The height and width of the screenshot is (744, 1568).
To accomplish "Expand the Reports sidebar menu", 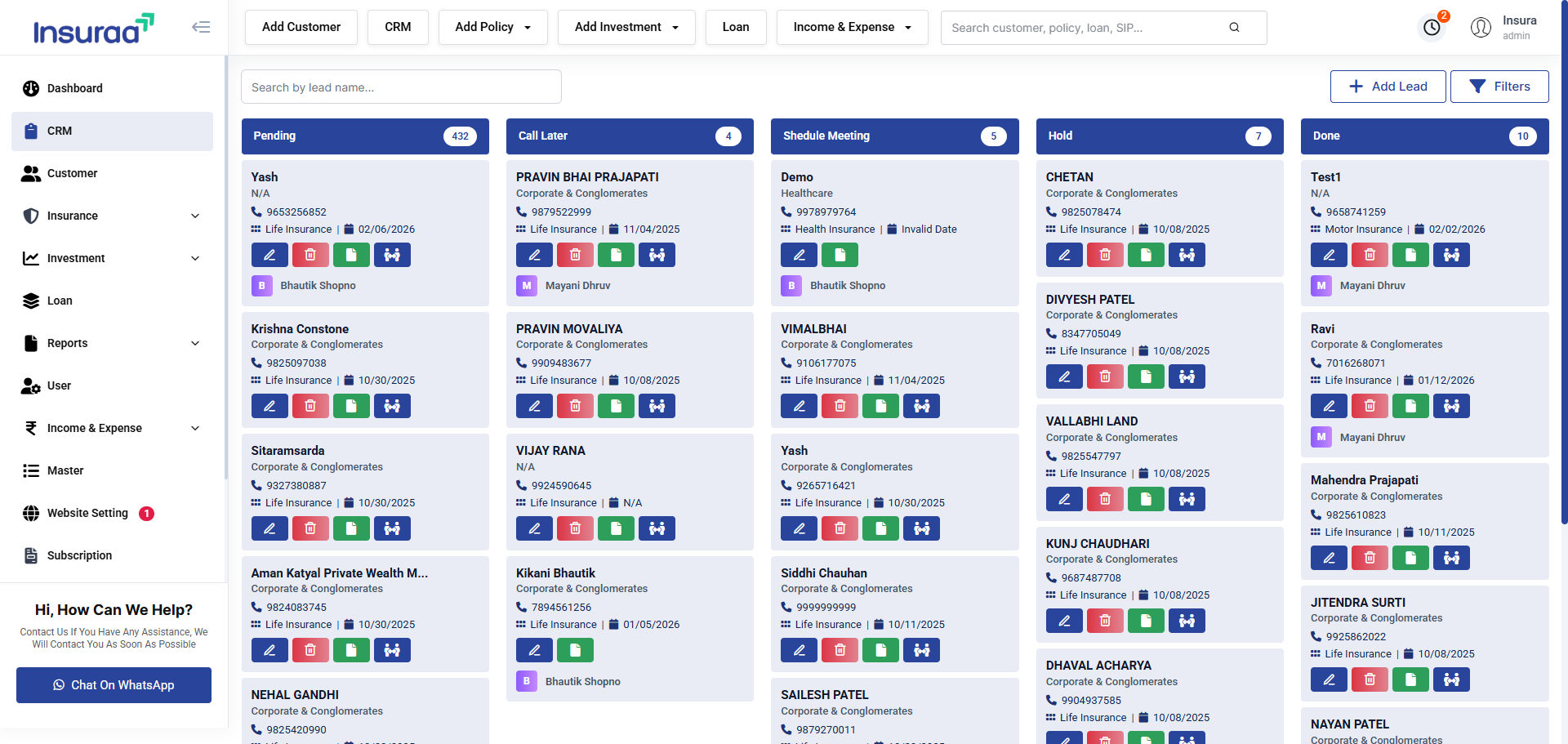I will 112,343.
